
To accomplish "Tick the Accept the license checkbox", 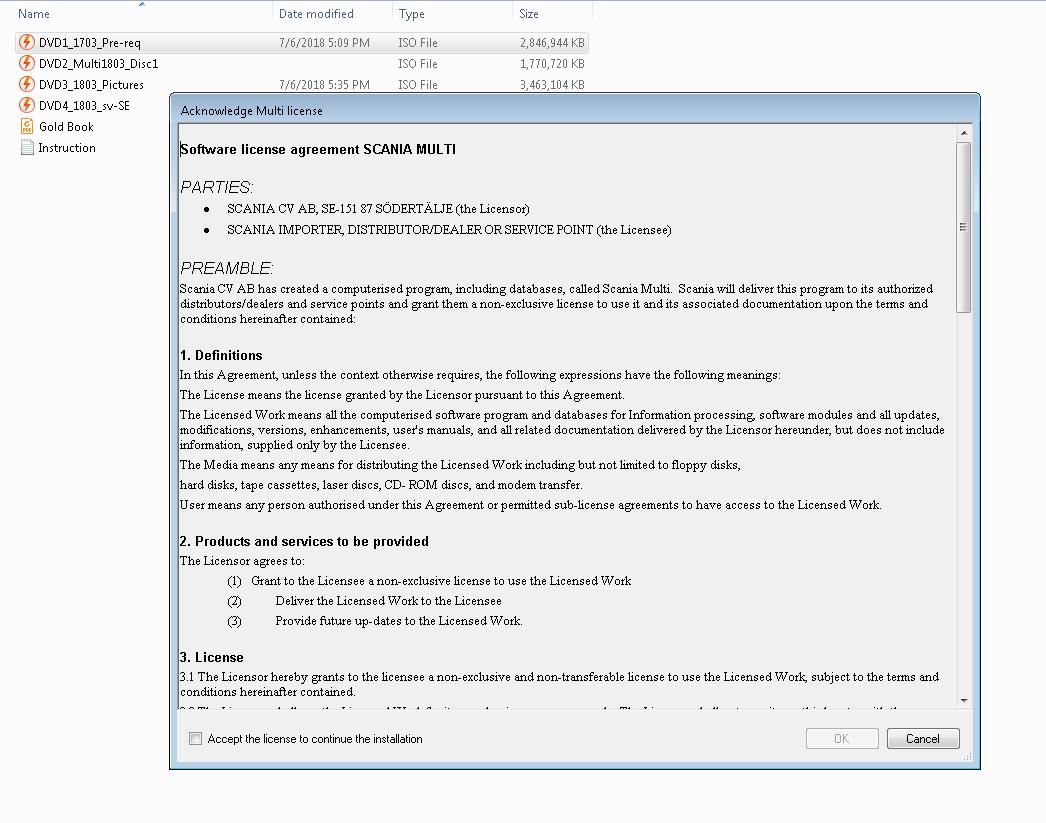I will (x=195, y=738).
